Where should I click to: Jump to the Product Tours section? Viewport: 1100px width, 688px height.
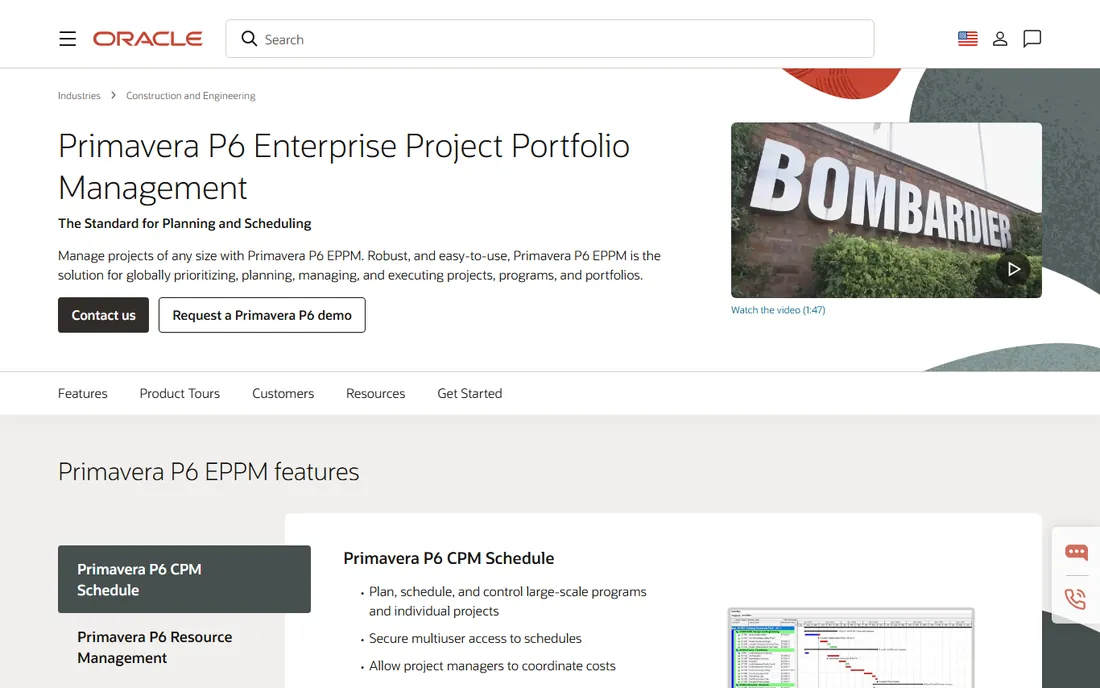(x=180, y=393)
